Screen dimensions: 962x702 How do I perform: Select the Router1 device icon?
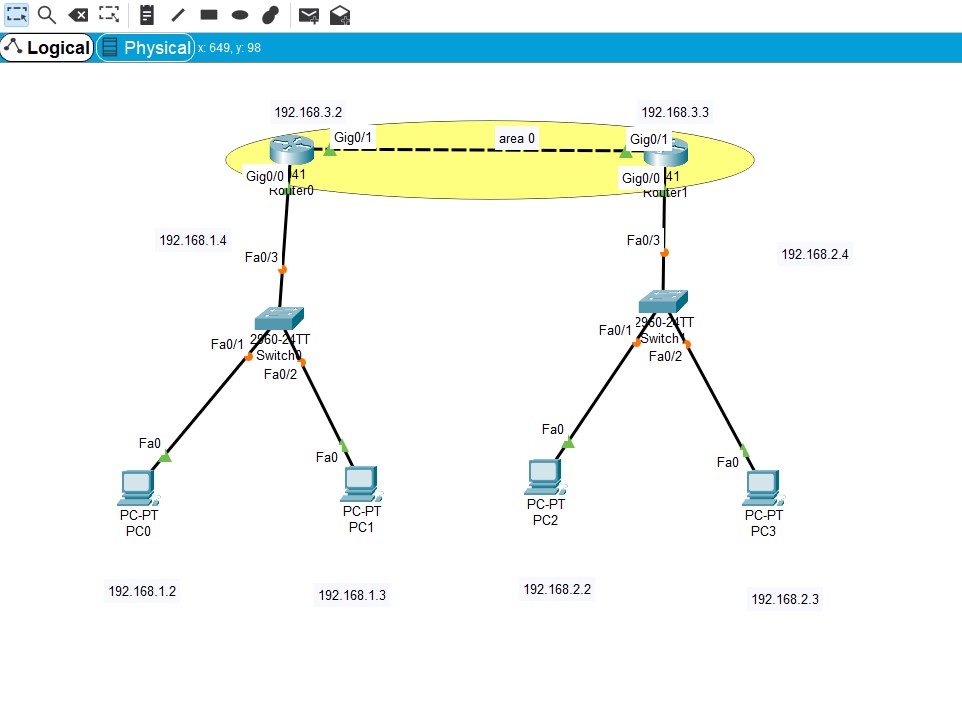[666, 153]
